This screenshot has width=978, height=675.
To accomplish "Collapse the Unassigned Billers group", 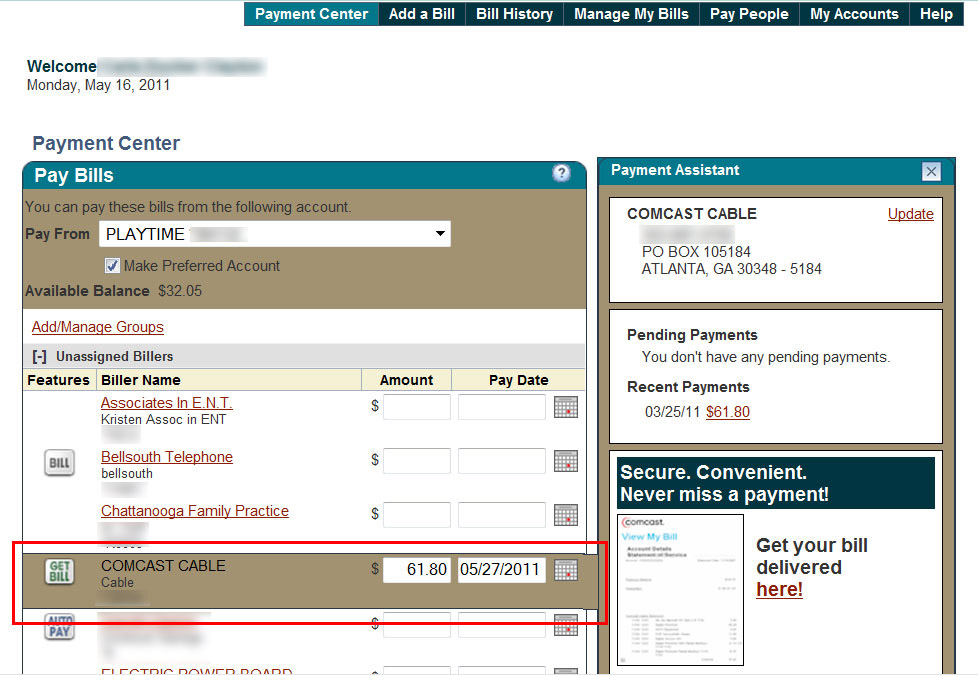I will tap(39, 356).
